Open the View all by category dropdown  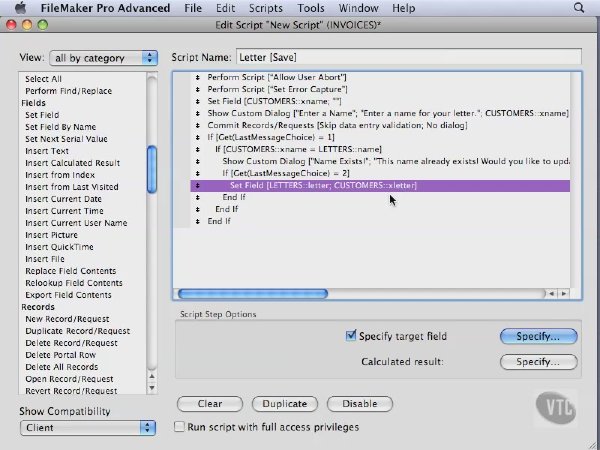click(x=103, y=58)
